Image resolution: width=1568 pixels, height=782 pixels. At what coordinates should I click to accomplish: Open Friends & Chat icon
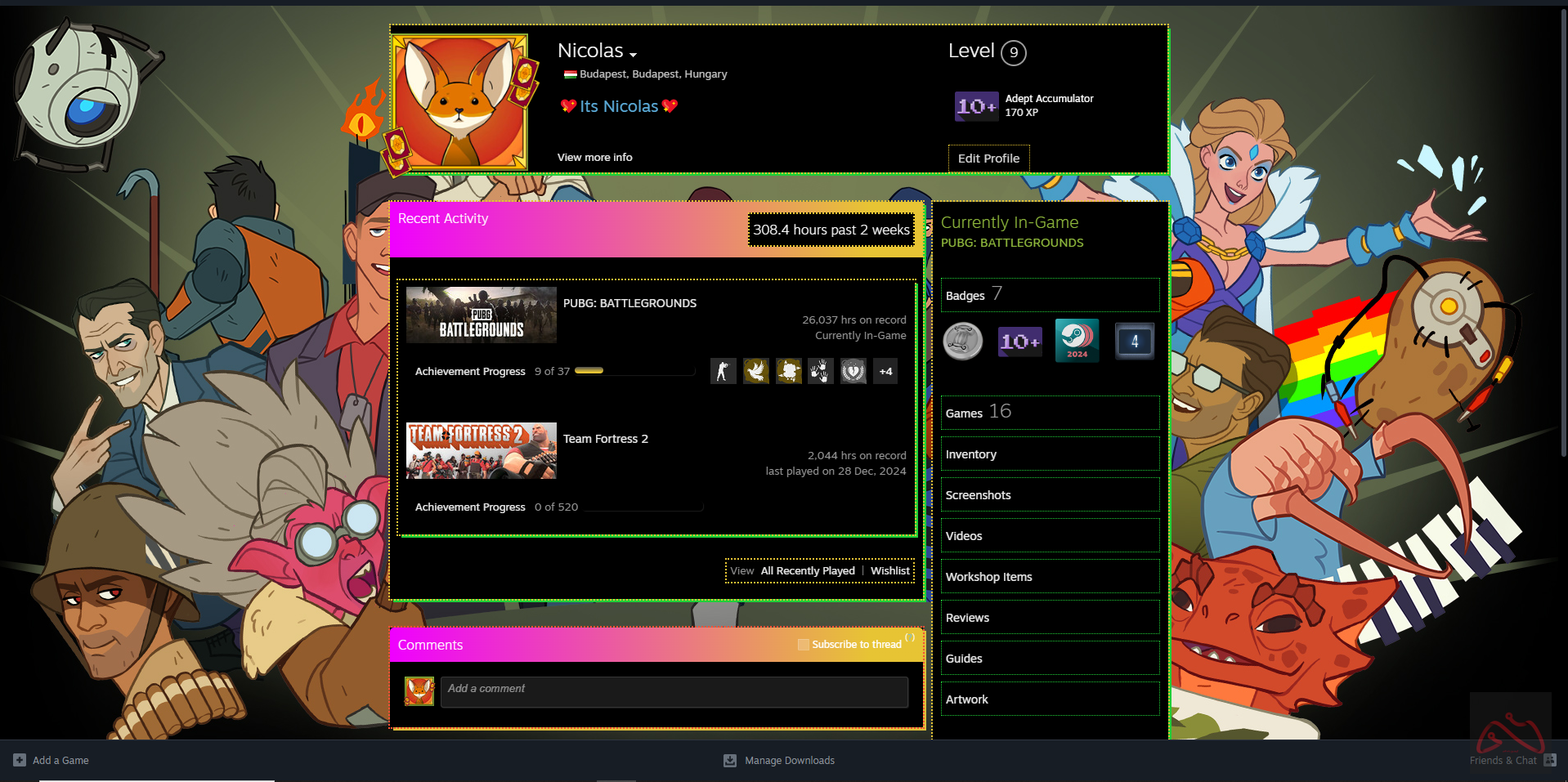(1549, 760)
